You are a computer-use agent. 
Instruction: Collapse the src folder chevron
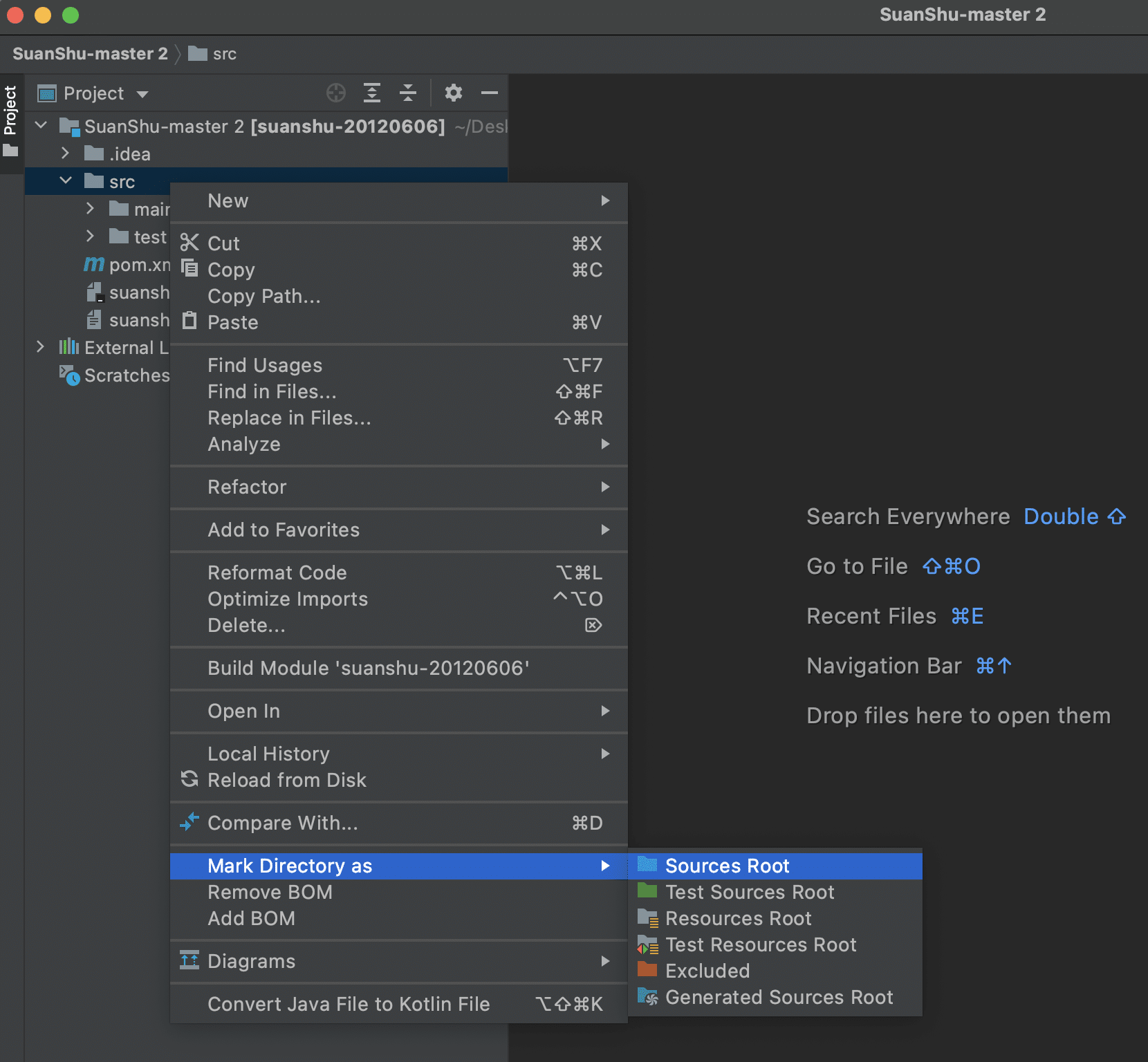[66, 180]
